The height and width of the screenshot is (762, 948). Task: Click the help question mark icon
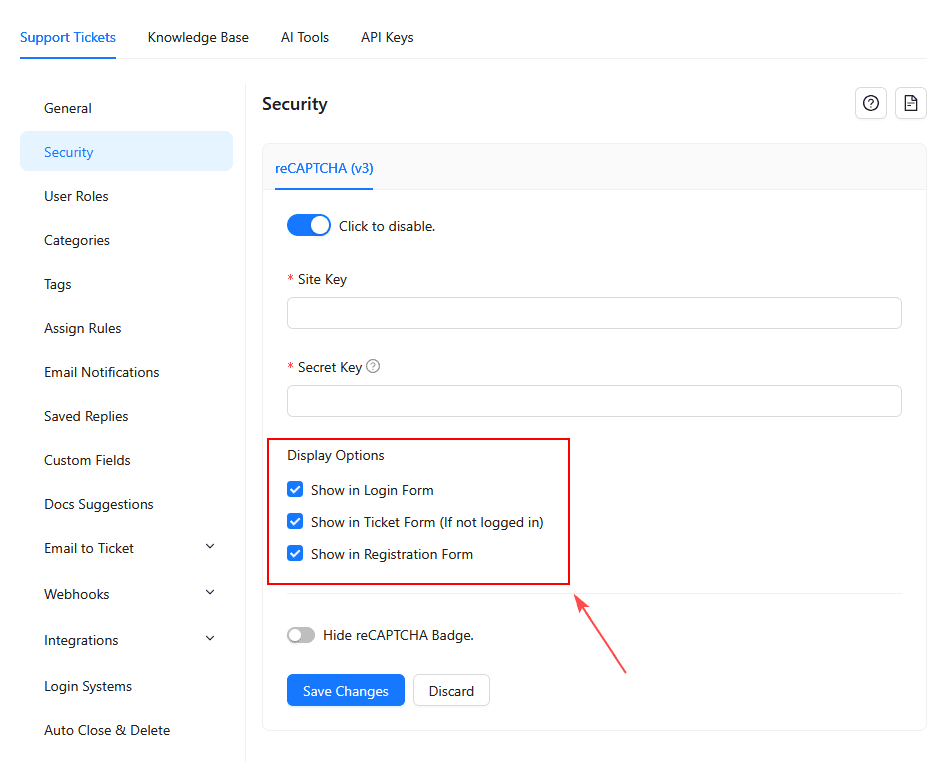click(x=871, y=103)
